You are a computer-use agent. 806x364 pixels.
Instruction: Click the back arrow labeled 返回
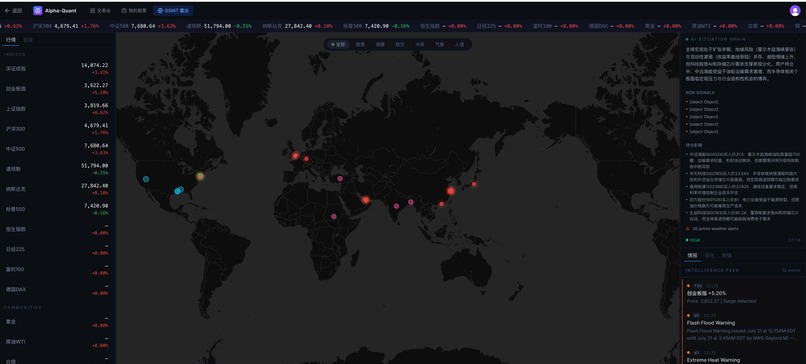pos(13,10)
